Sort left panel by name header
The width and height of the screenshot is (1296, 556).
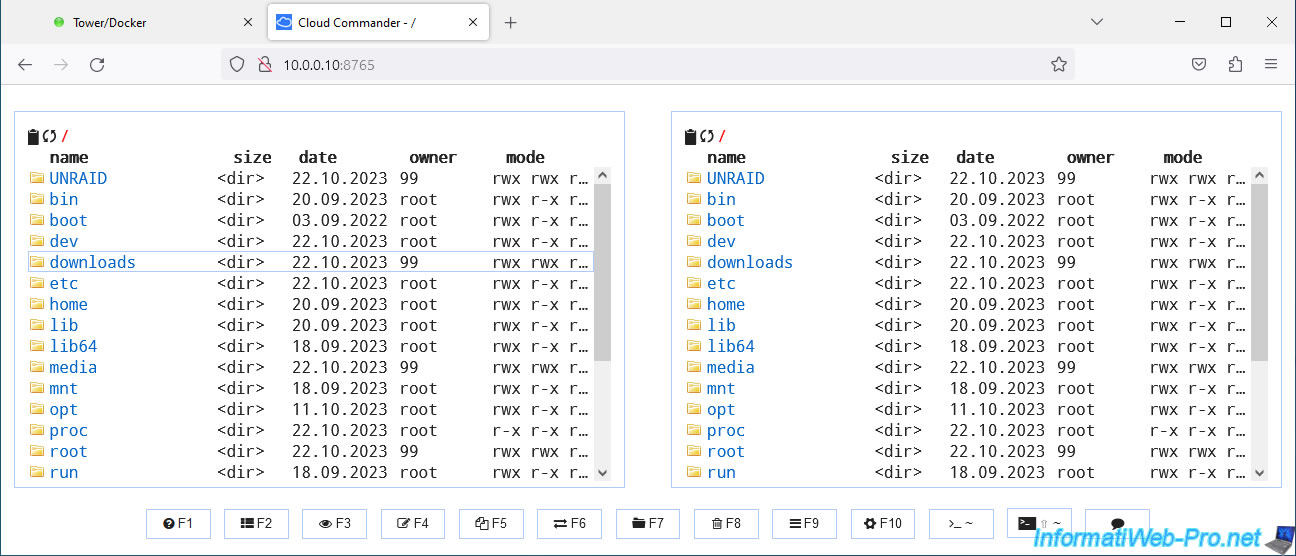click(69, 157)
